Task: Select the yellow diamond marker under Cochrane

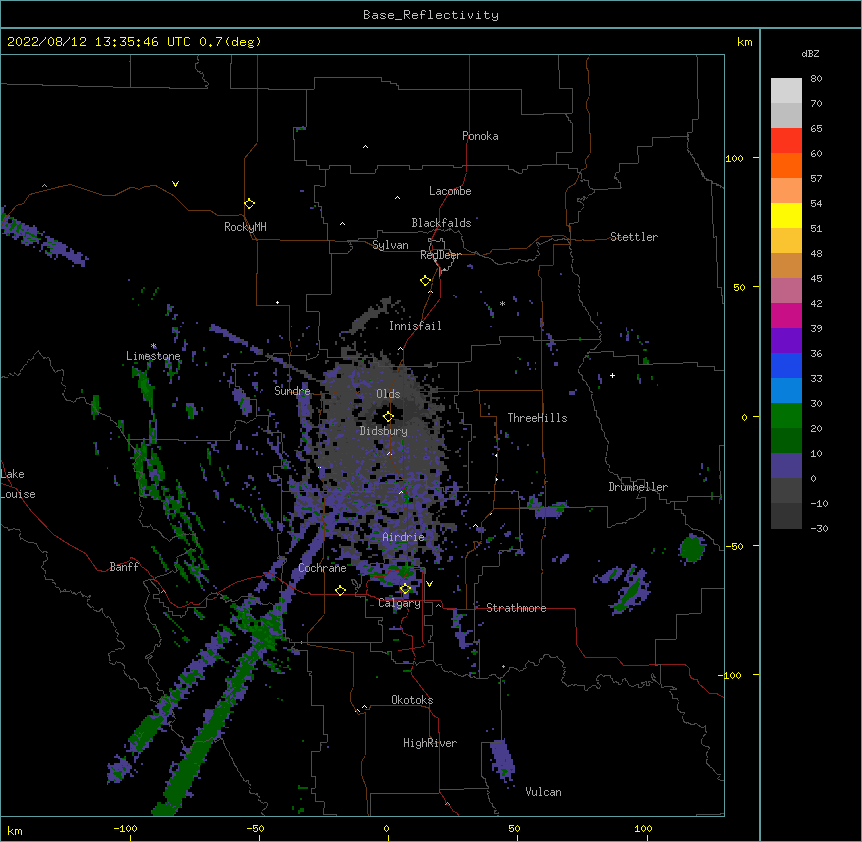Action: point(340,591)
